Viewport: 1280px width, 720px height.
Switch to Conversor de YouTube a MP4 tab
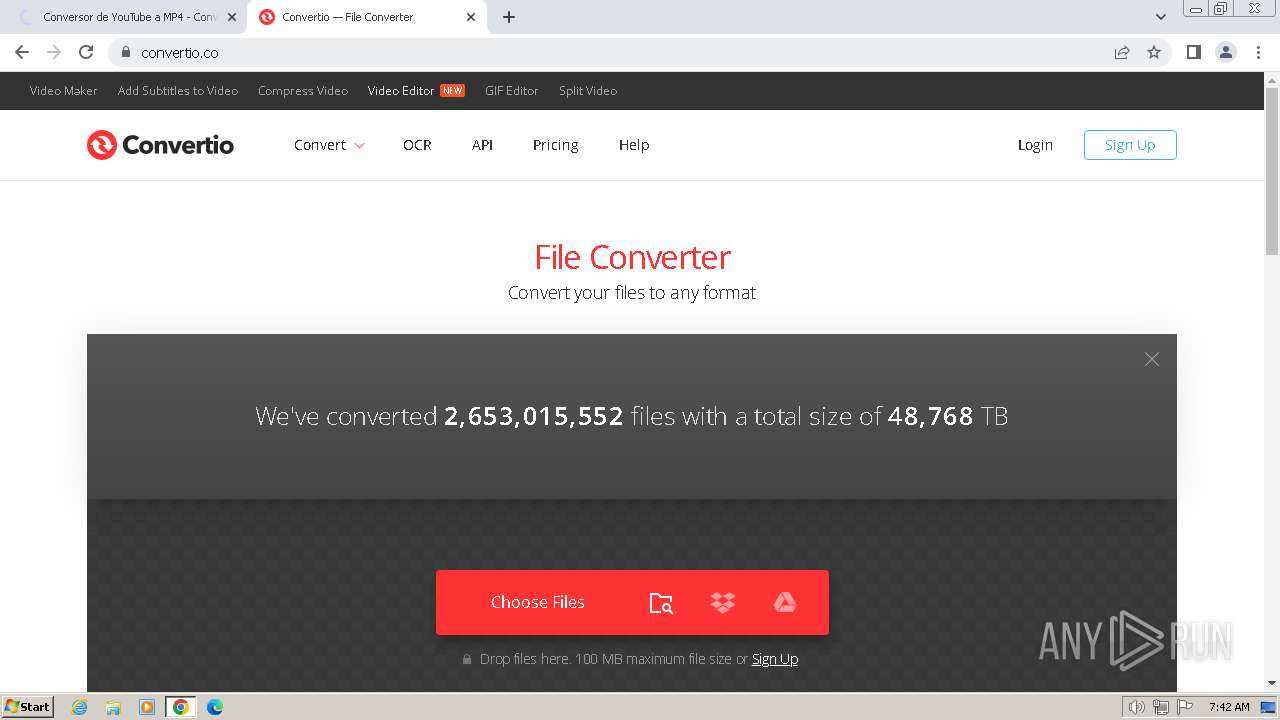click(128, 17)
